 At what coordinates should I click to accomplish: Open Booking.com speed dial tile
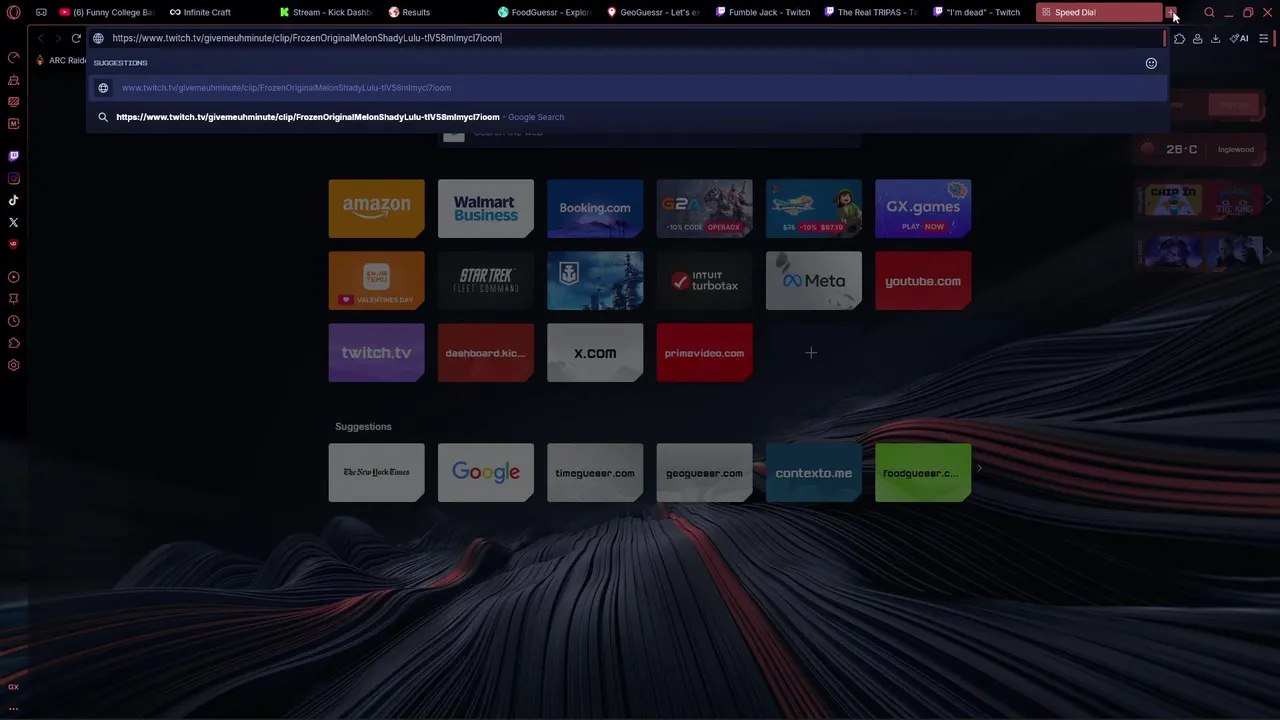pos(595,208)
